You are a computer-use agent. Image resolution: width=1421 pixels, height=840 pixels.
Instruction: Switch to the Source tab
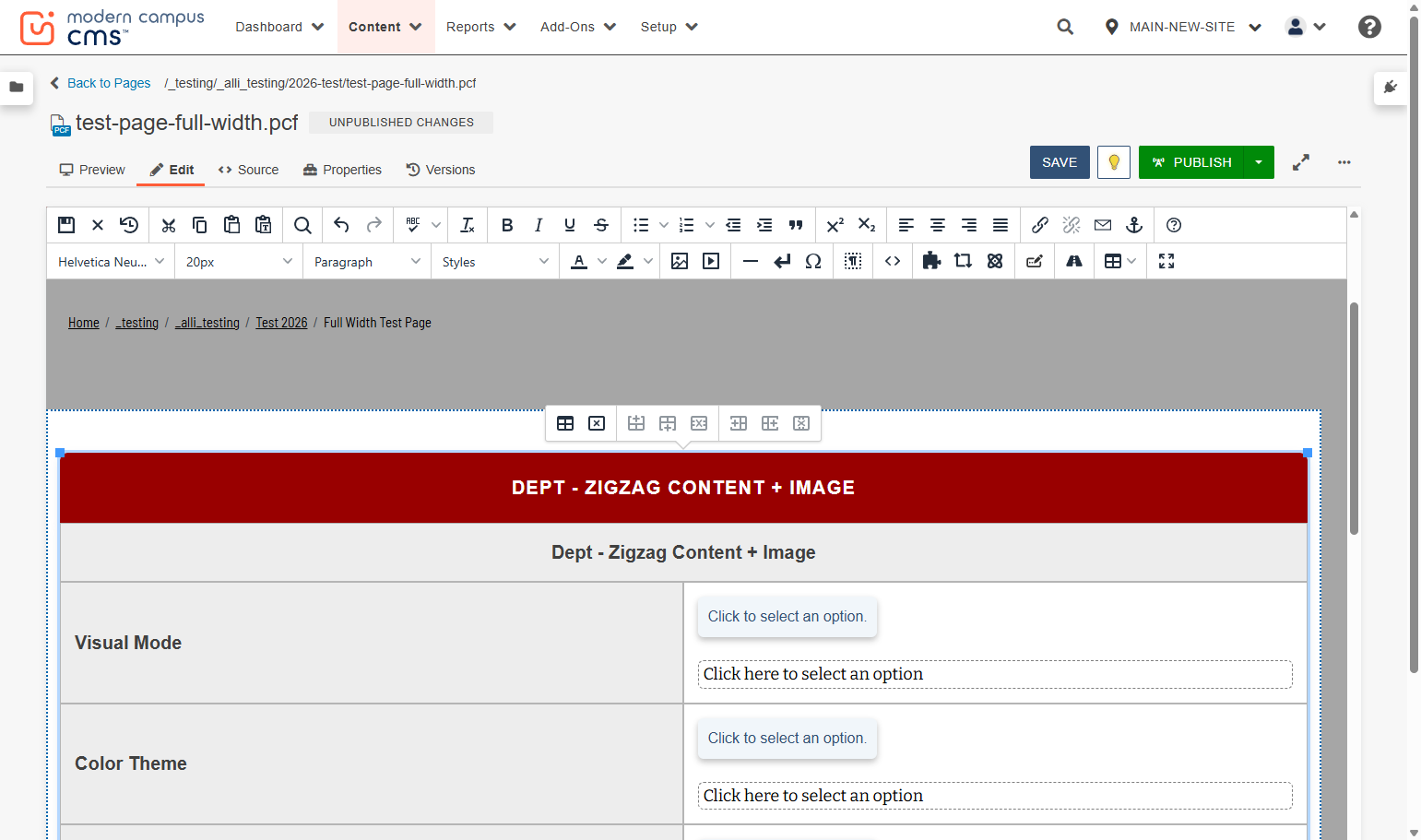pos(248,170)
